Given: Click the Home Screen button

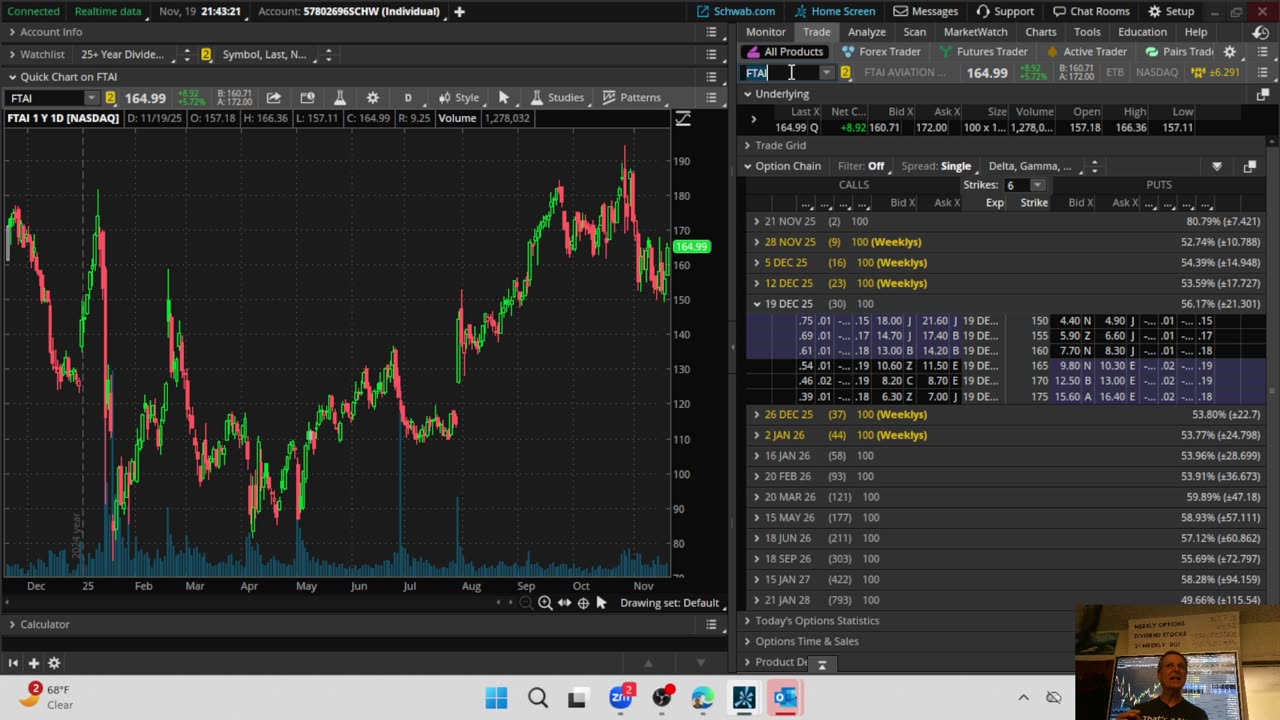Looking at the screenshot, I should pos(836,11).
